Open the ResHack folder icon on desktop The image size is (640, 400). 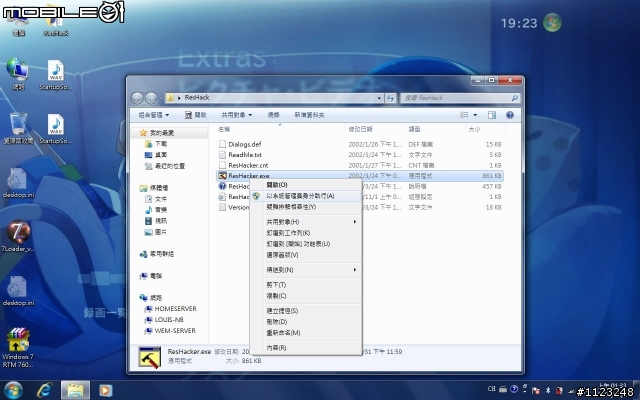pyautogui.click(x=55, y=20)
